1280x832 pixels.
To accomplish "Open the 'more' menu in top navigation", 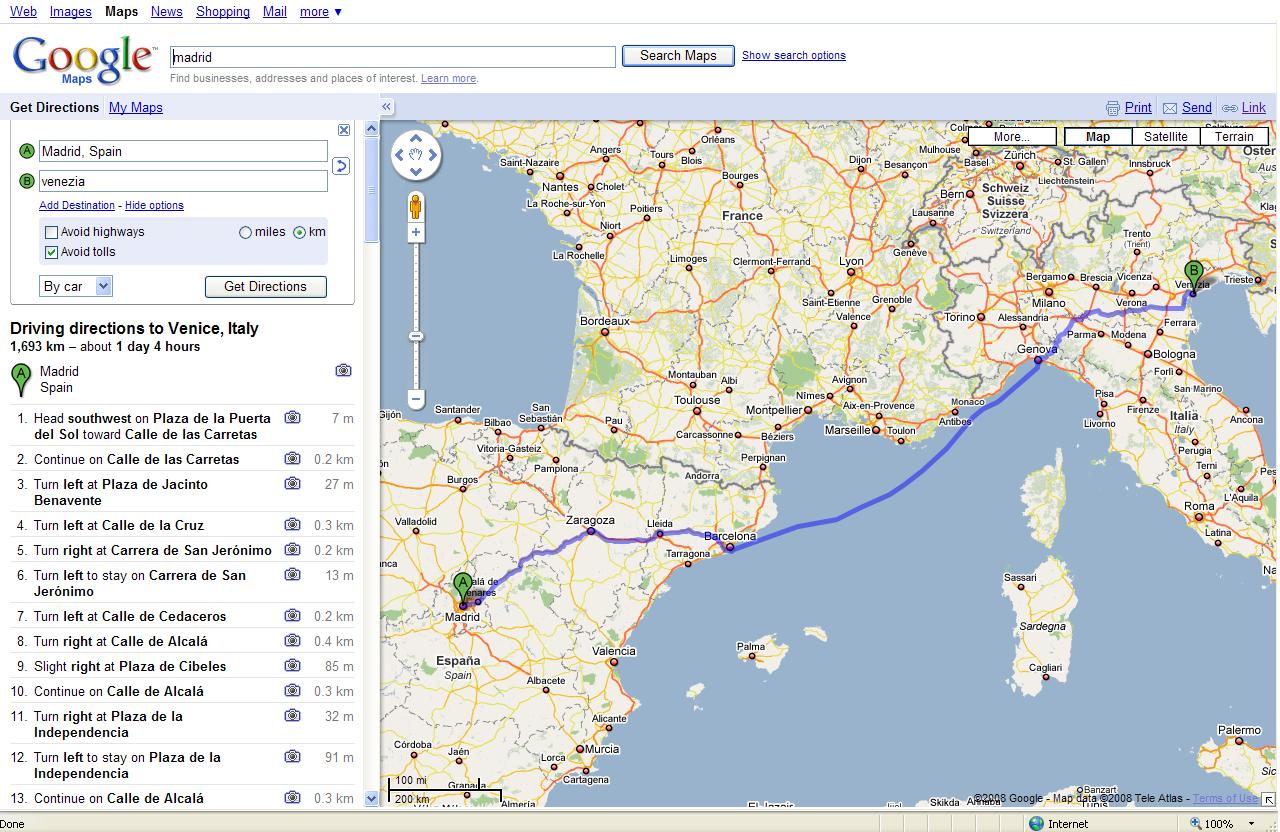I will pos(320,12).
